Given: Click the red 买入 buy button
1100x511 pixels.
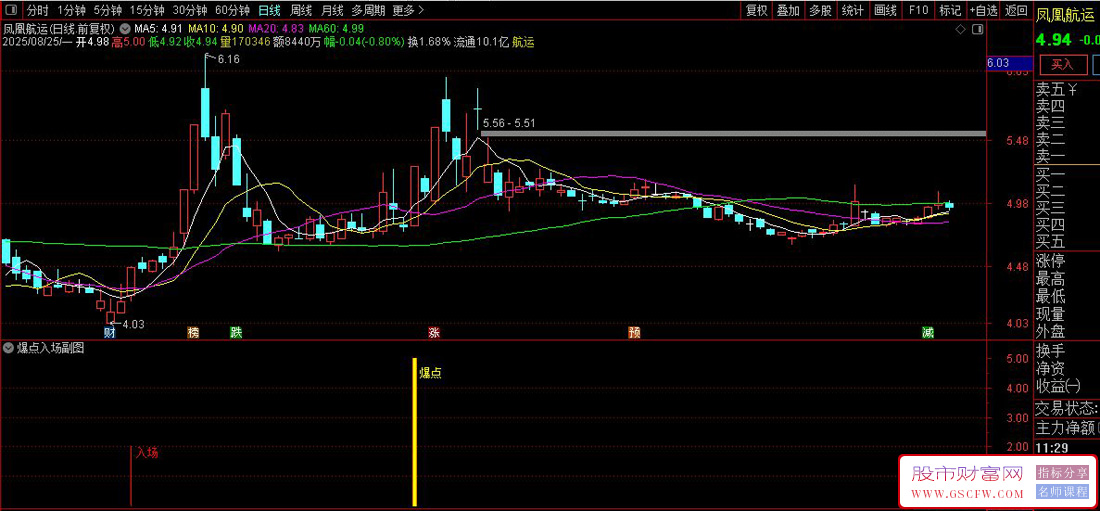Looking at the screenshot, I should point(1062,65).
